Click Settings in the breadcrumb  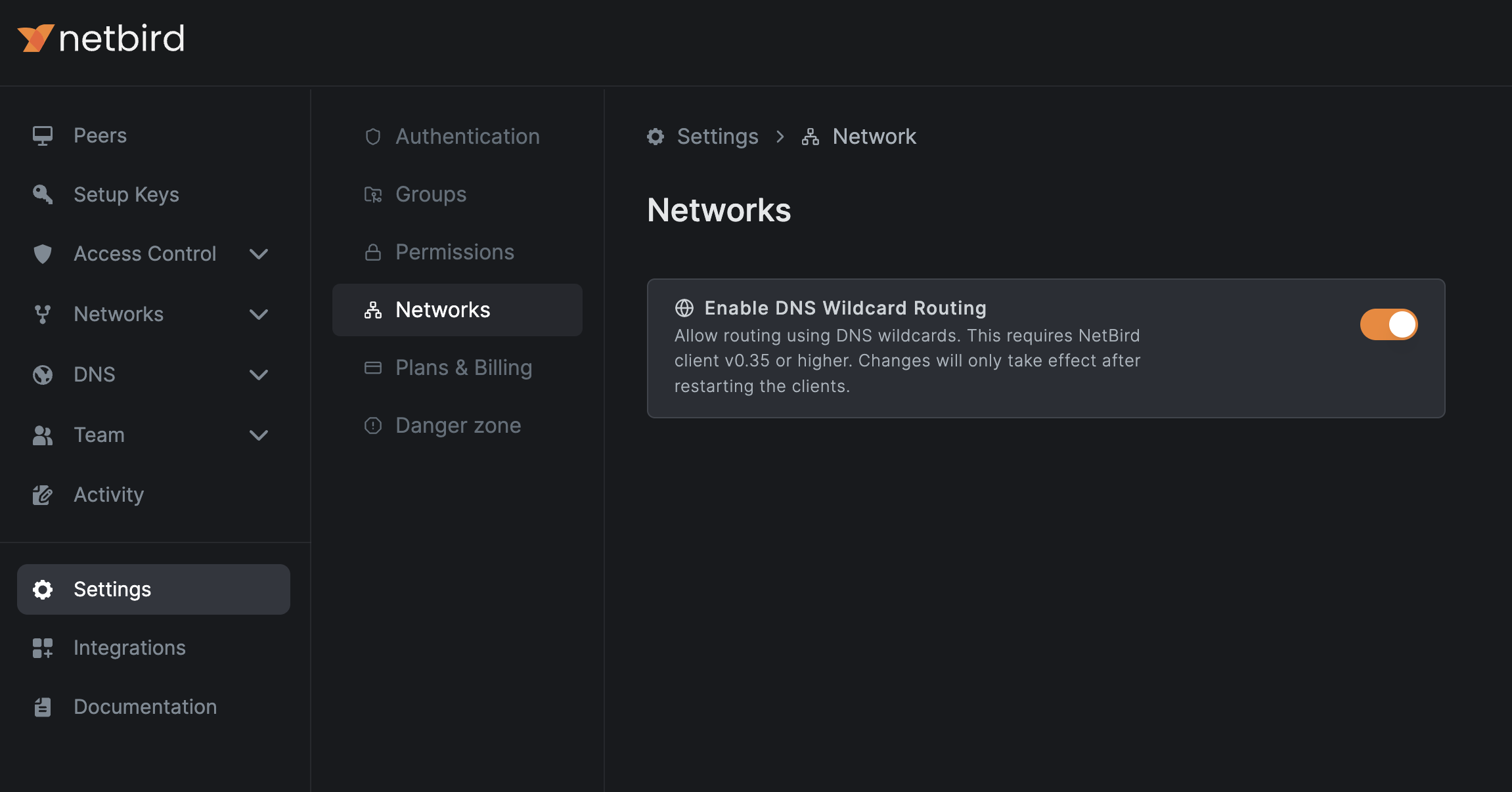pyautogui.click(x=717, y=137)
